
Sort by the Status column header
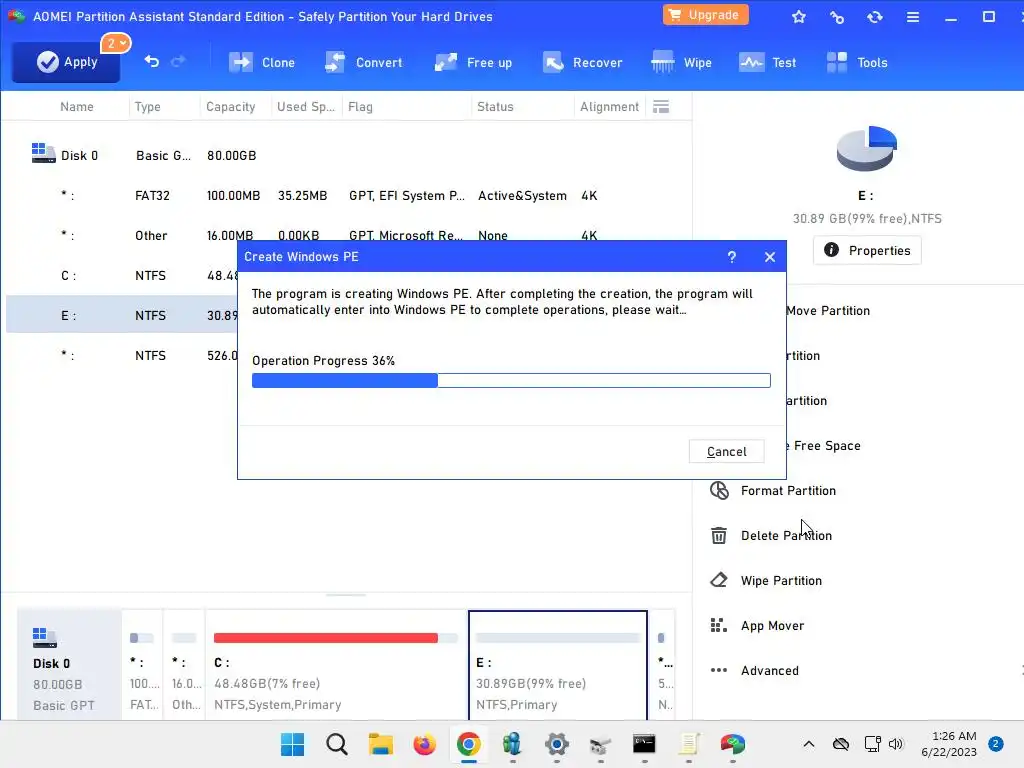[495, 106]
